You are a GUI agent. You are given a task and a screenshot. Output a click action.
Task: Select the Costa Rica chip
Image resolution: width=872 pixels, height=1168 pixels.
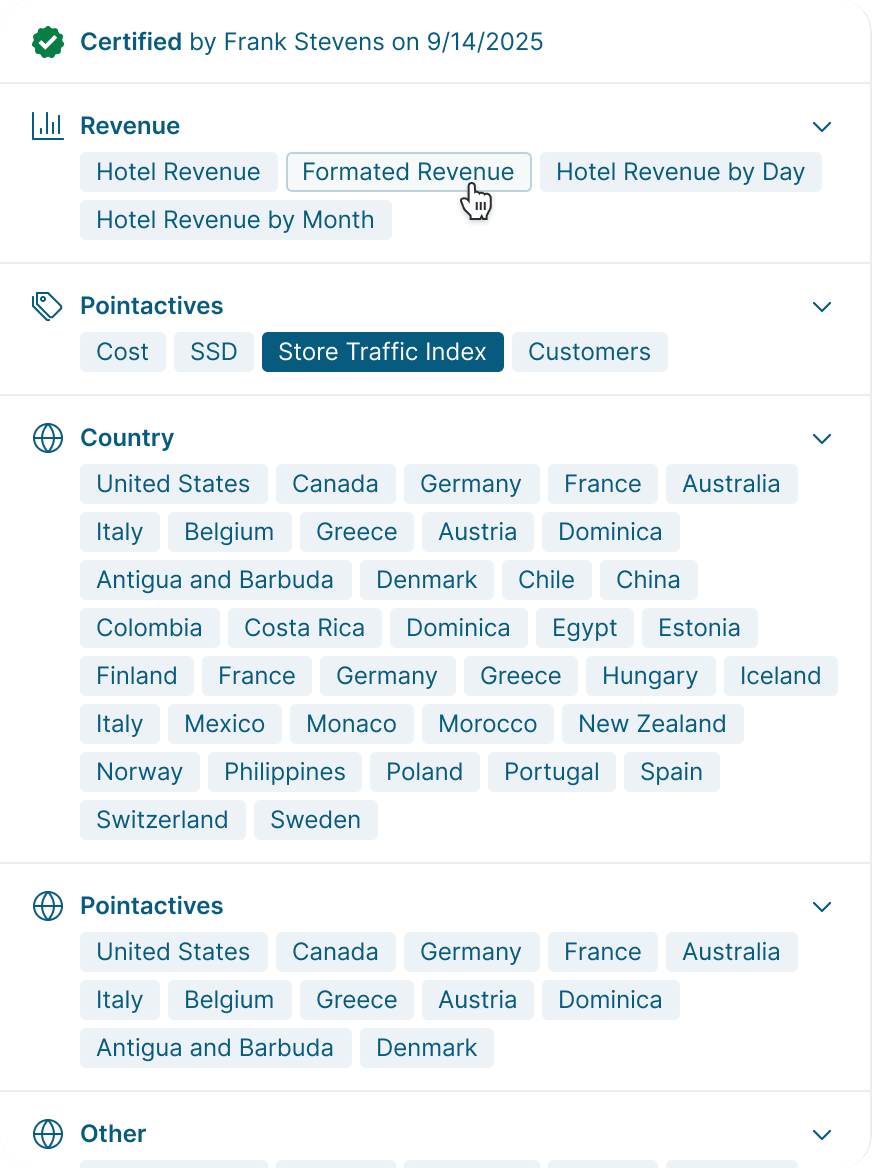(x=304, y=628)
